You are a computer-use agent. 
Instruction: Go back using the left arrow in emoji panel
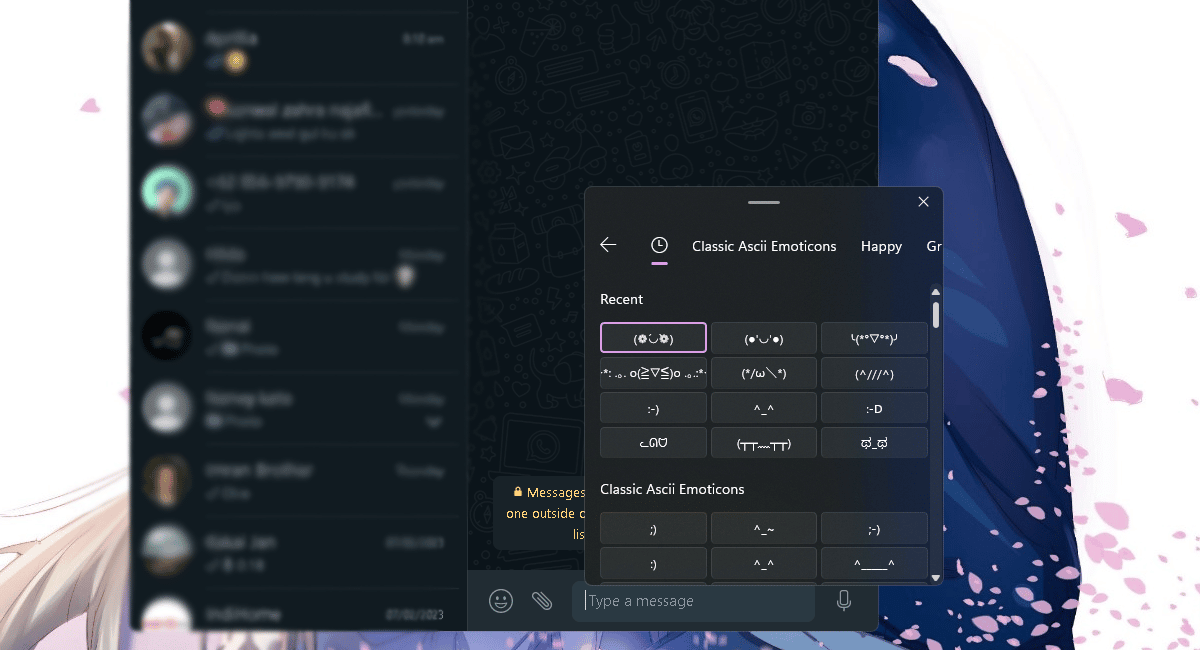608,245
